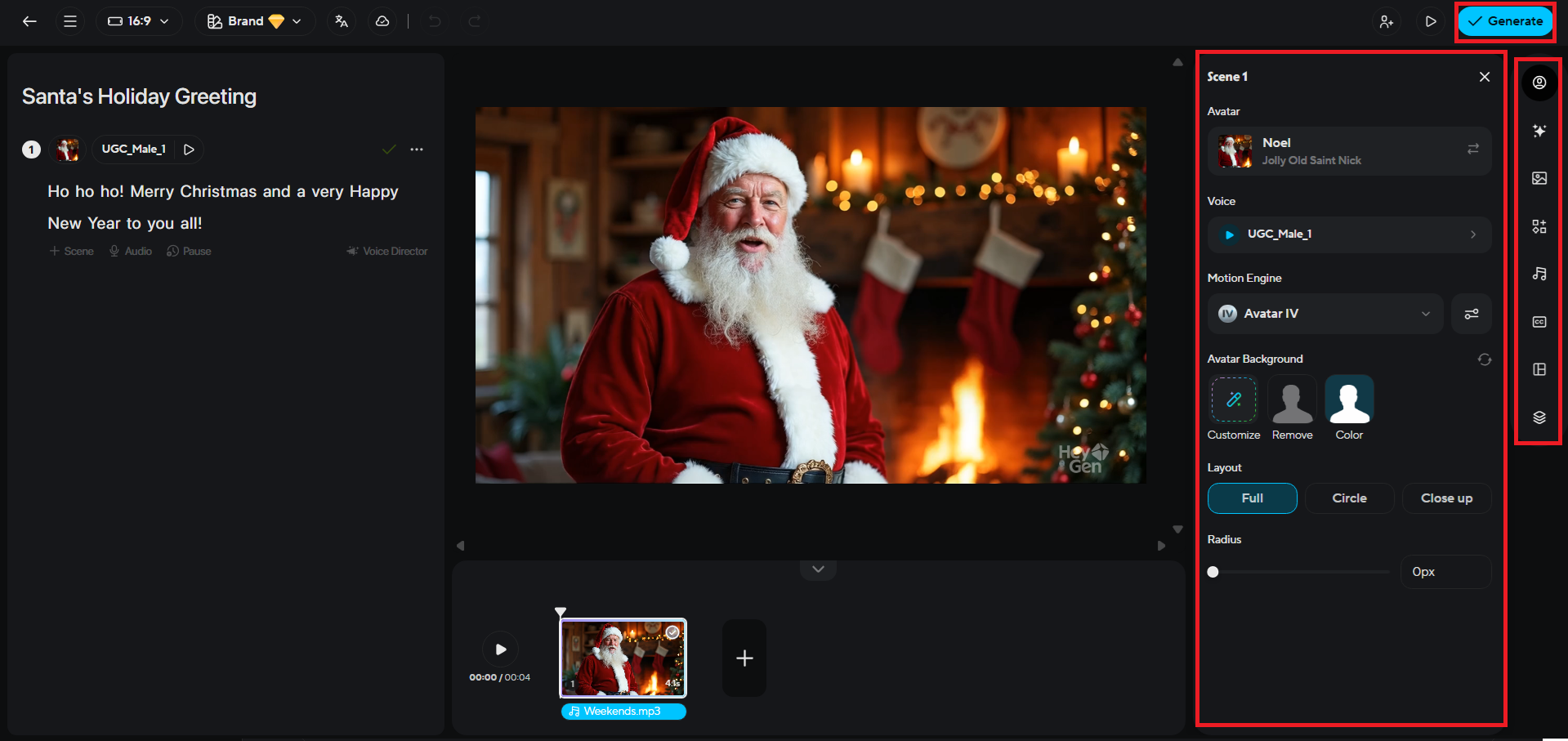Open the layout templates panel in the sidebar
1568x741 pixels.
pos(1539,369)
